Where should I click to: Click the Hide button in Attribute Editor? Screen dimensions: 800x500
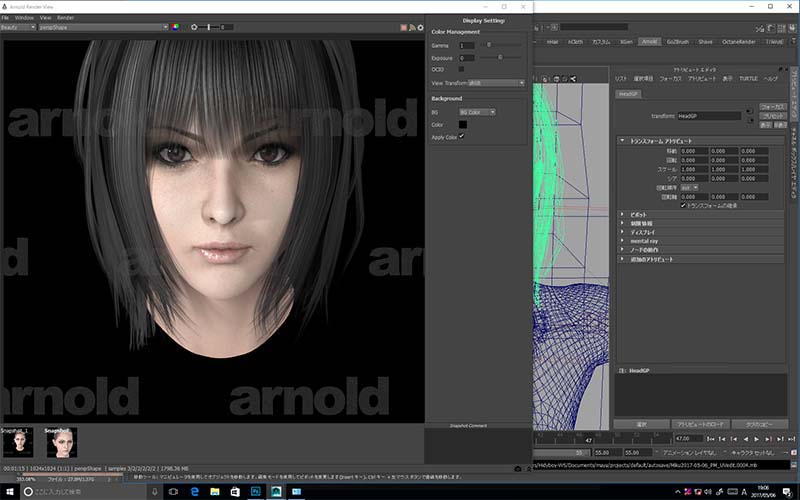780,124
